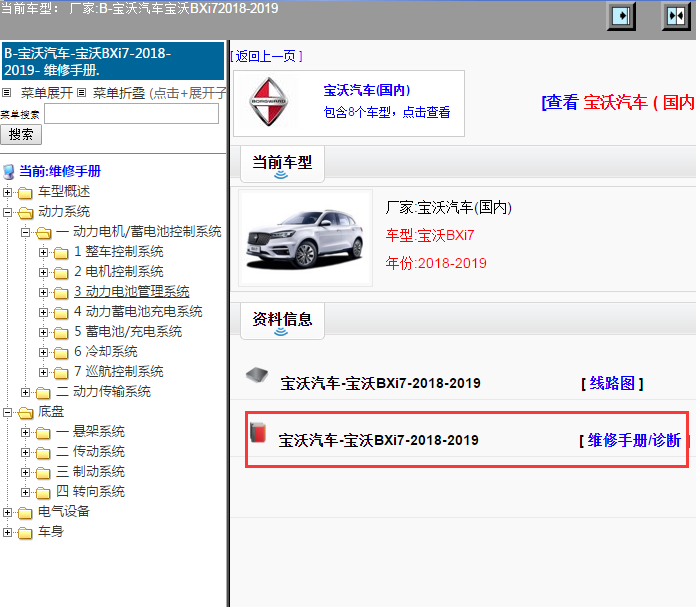Click folder icon of 动力系统
The height and width of the screenshot is (607, 696).
click(x=25, y=213)
